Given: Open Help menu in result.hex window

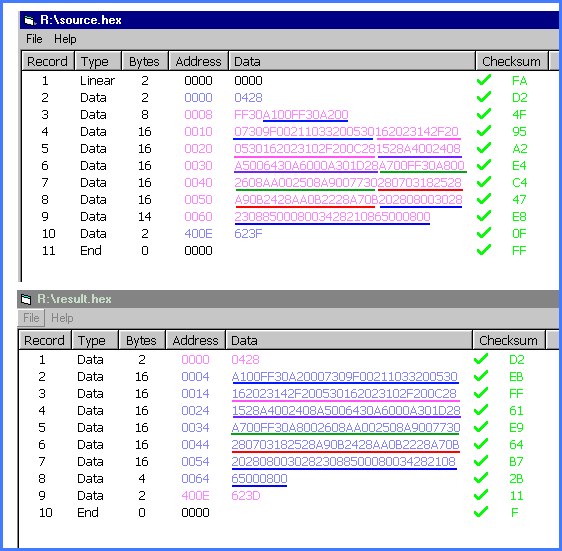Looking at the screenshot, I should (x=62, y=318).
